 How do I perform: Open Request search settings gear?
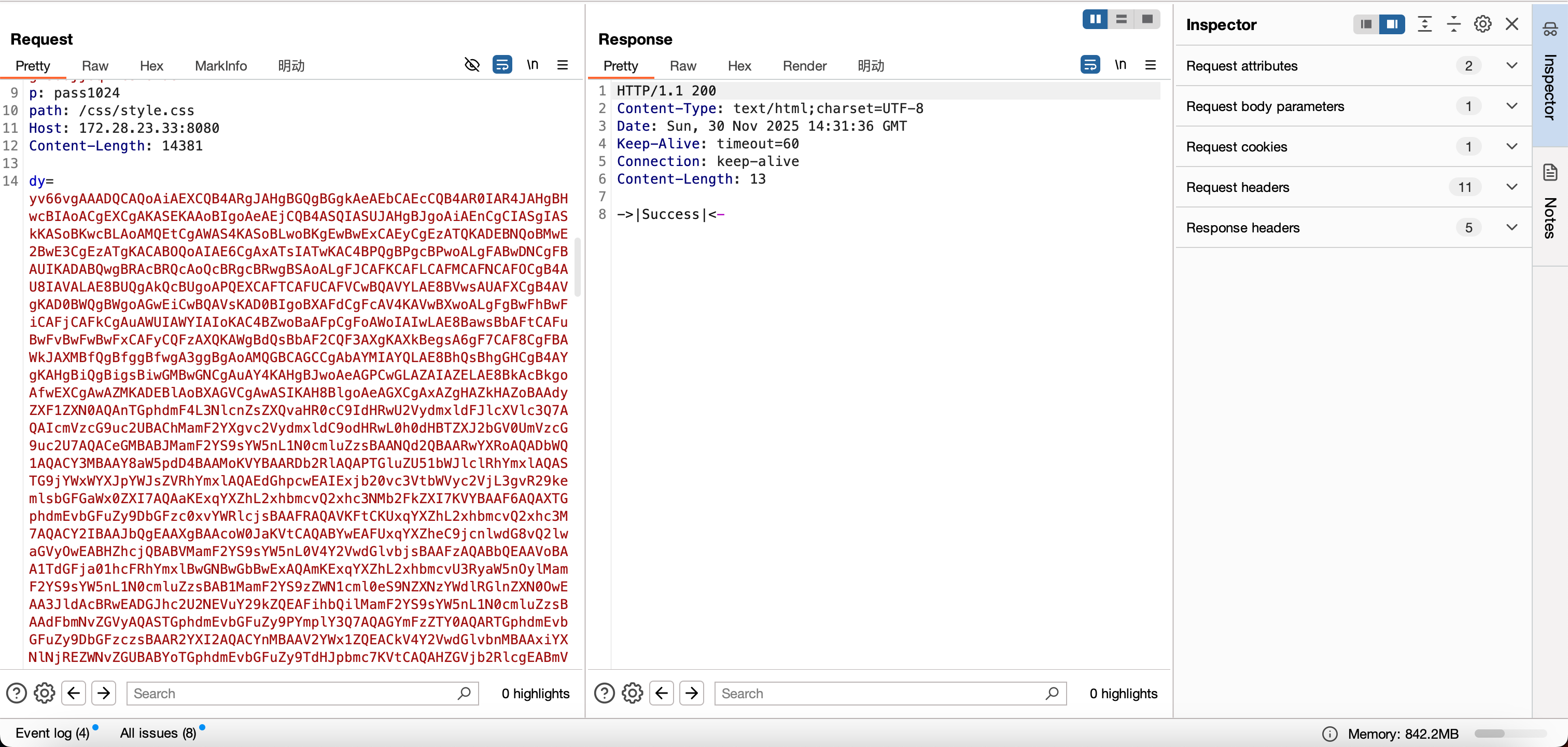[45, 693]
